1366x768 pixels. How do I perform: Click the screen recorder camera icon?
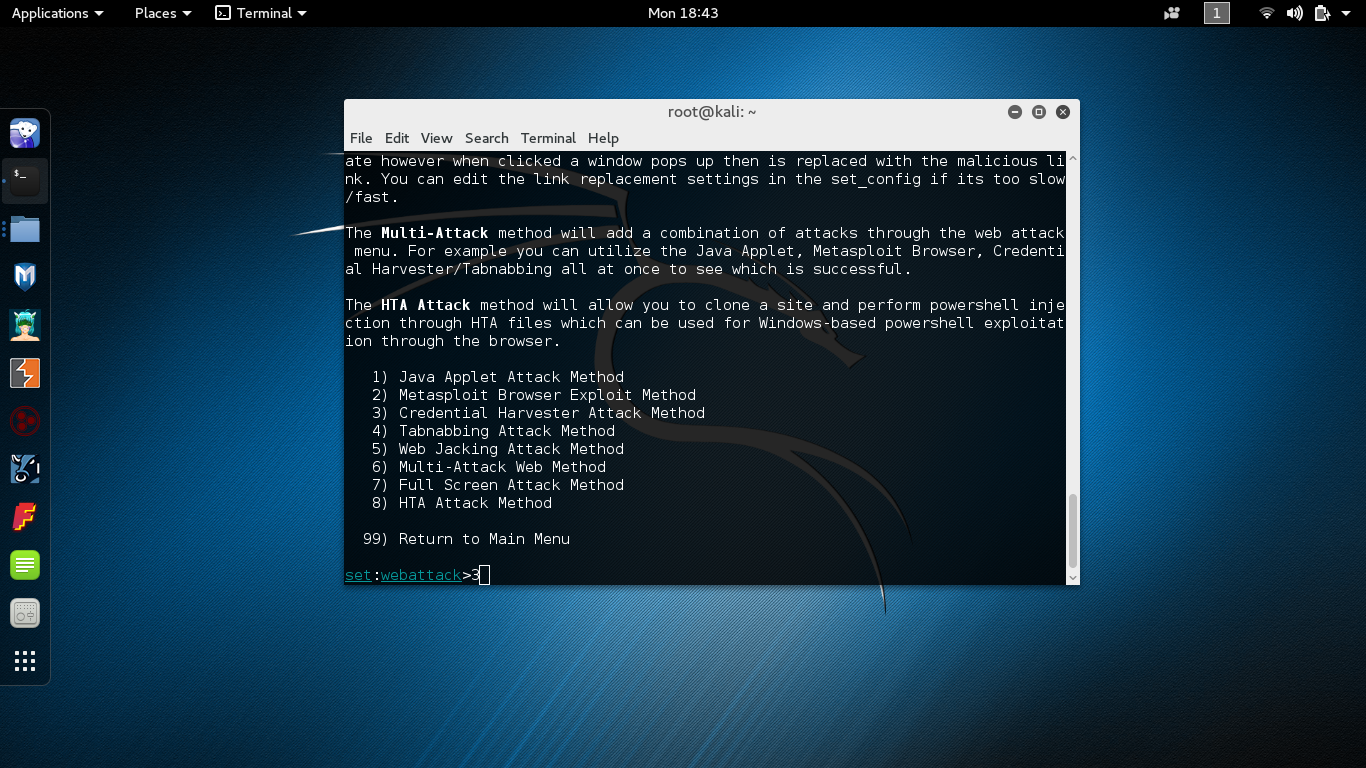pyautogui.click(x=1172, y=13)
